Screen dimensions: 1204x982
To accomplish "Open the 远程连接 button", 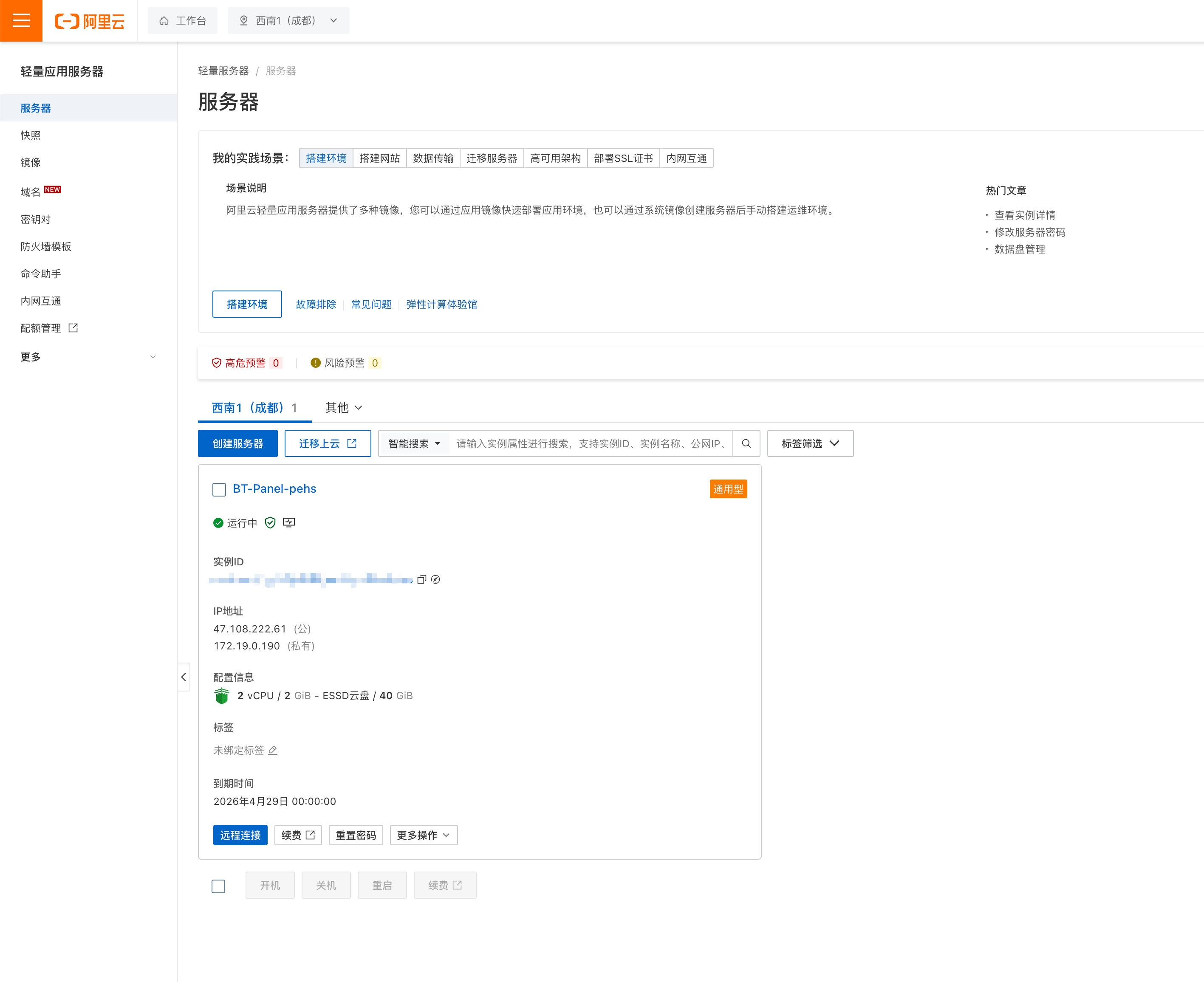I will [x=240, y=835].
